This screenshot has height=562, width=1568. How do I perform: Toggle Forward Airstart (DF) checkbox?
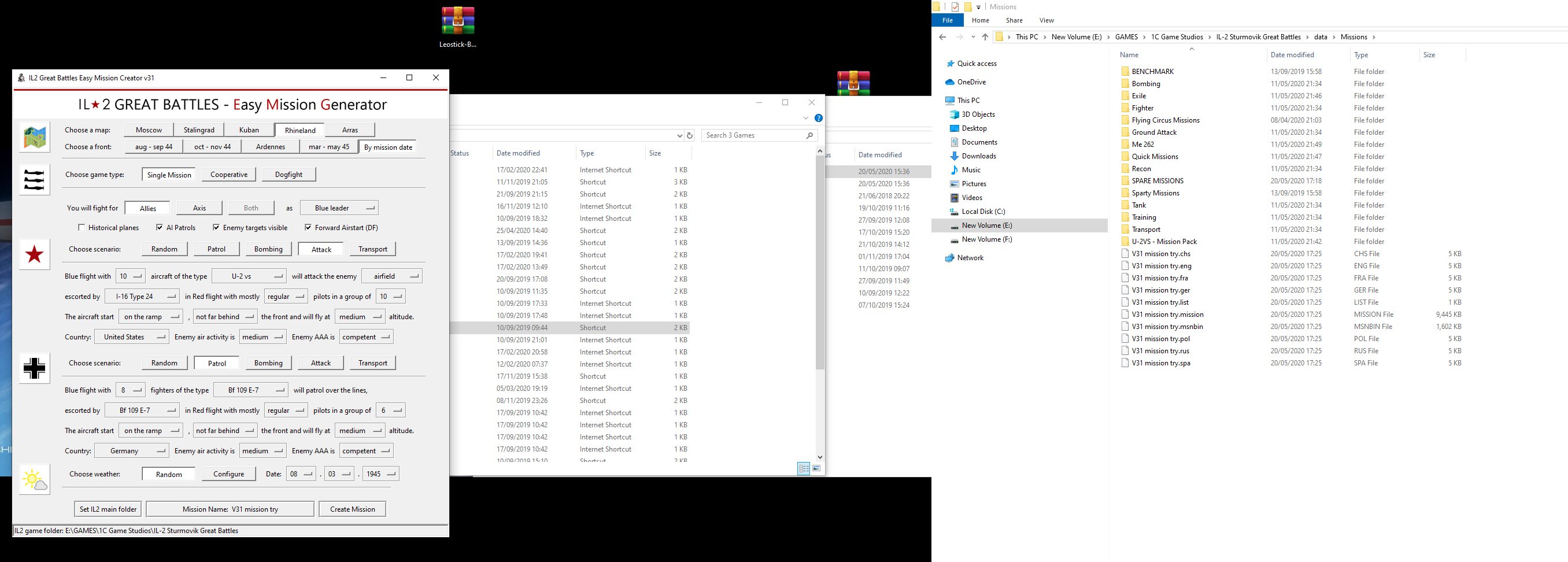(308, 228)
